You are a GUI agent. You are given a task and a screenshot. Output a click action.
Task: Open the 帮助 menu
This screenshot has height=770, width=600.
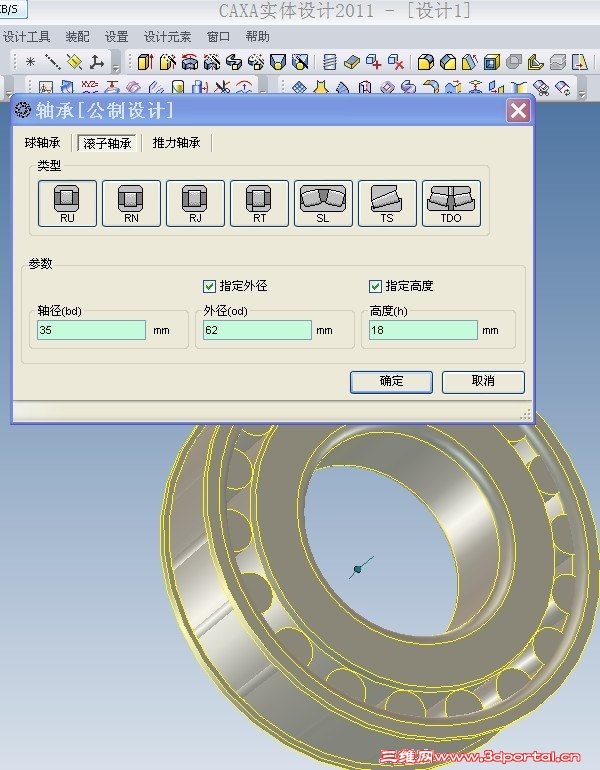pyautogui.click(x=258, y=37)
